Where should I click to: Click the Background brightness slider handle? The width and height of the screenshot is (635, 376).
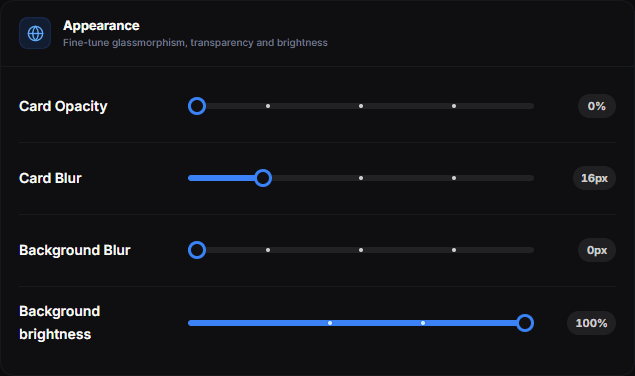coord(525,323)
